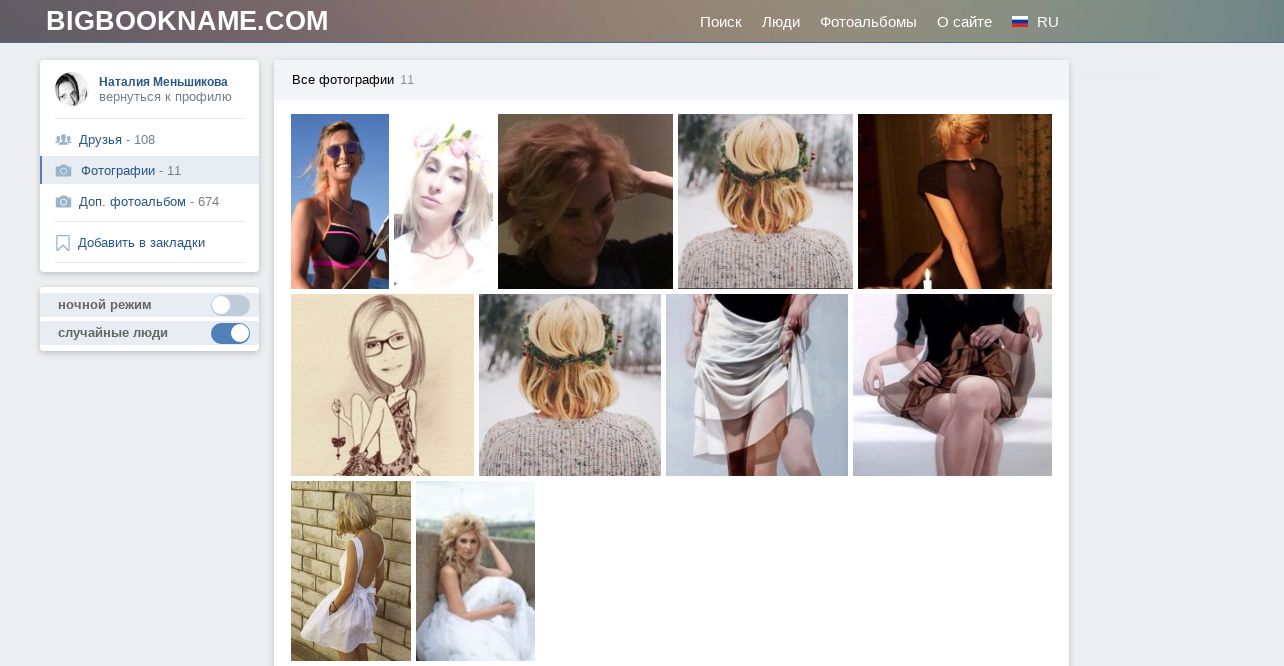Click the camera icon beside Фотографии
Screen dimensions: 1284x666
tap(64, 171)
